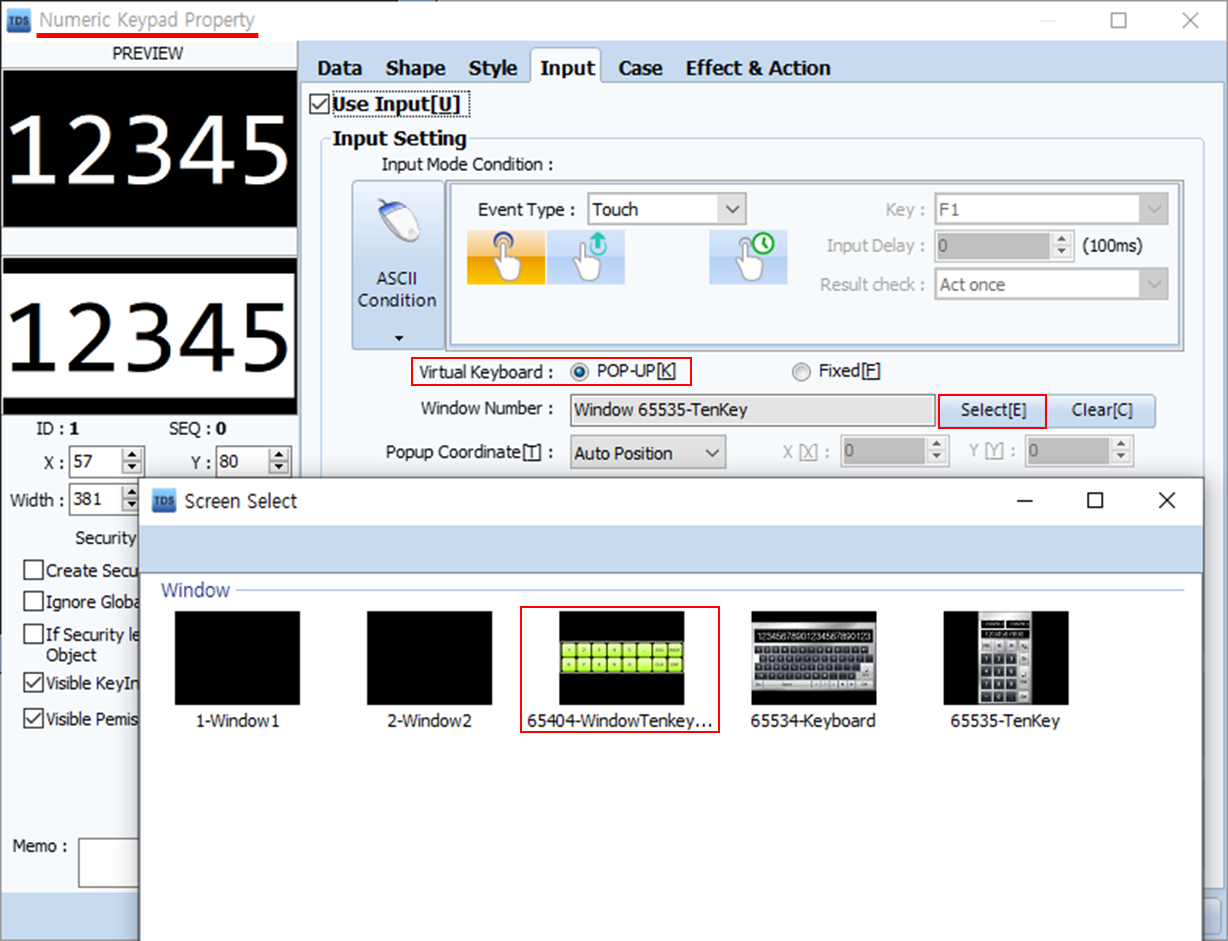This screenshot has height=941, width=1228.
Task: Open the Event Type dropdown
Action: 667,209
